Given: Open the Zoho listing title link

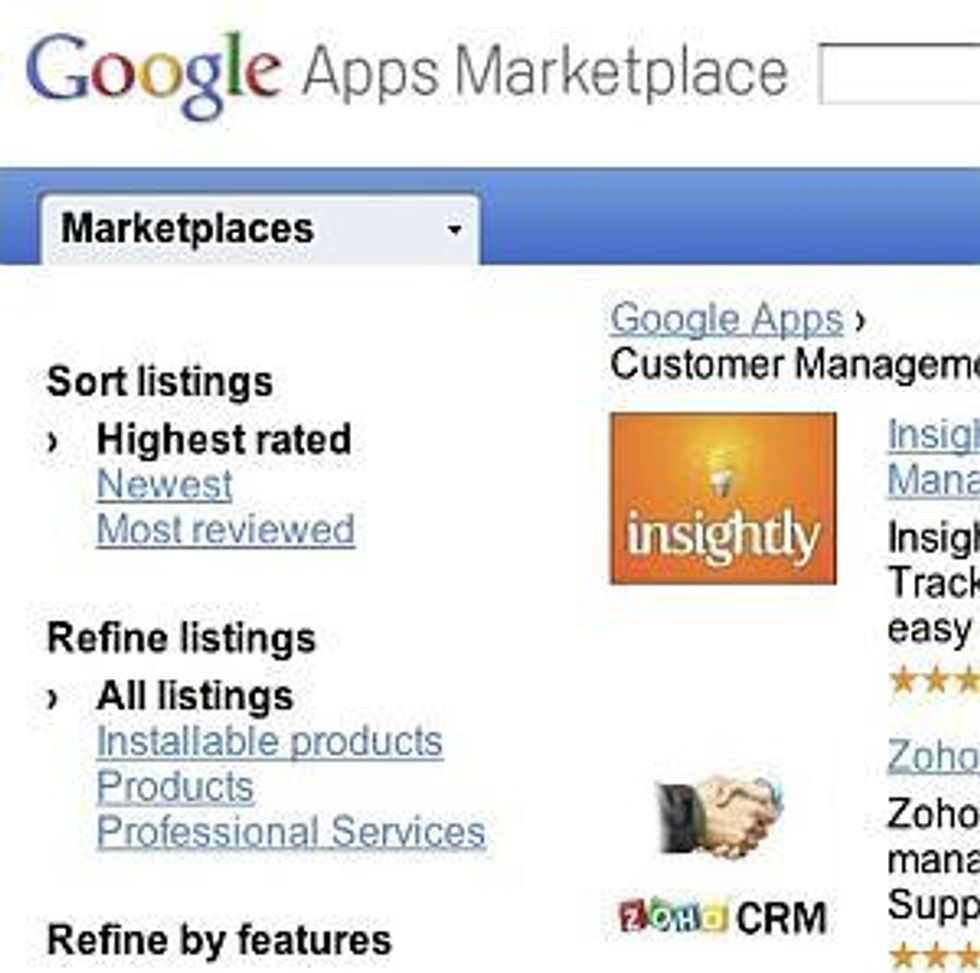Looking at the screenshot, I should (x=933, y=757).
